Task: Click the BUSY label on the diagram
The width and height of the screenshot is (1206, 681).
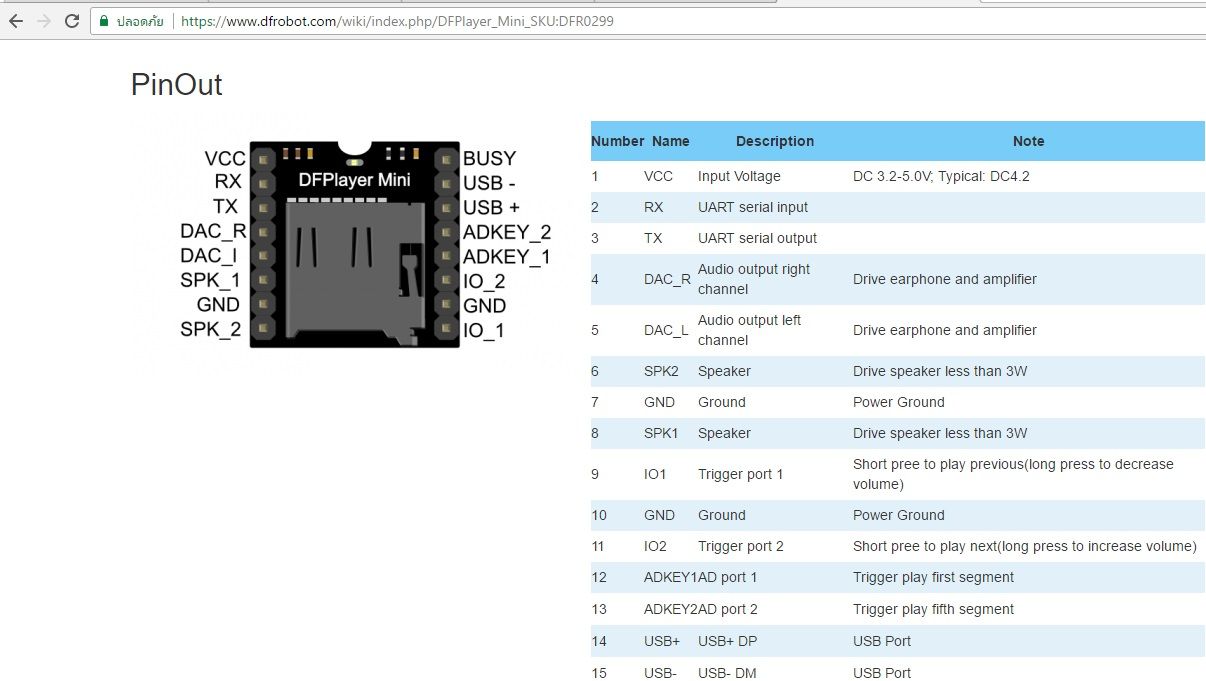Action: (x=489, y=158)
